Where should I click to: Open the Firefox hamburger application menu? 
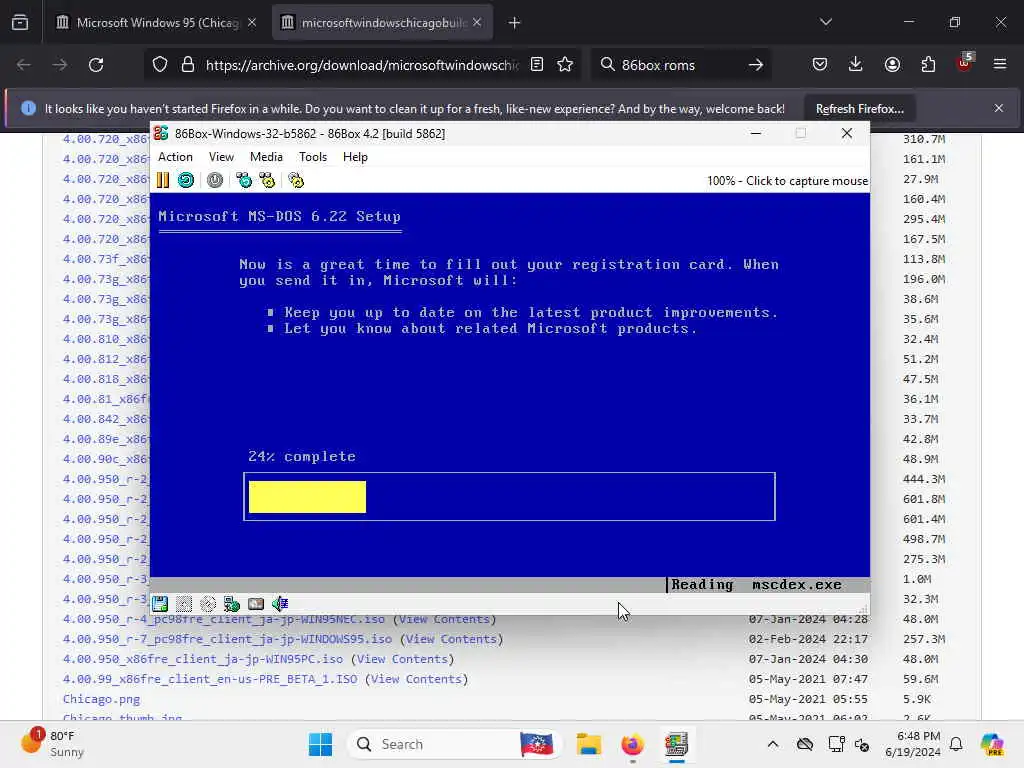point(1000,65)
